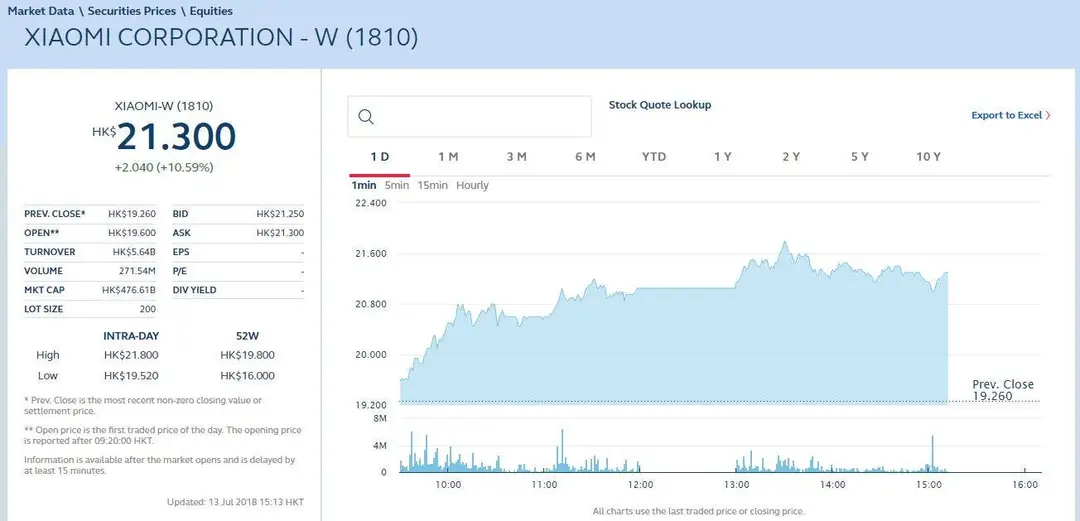Click the Updated: 13 Jul 2018 15:13 HKT timestamp
This screenshot has height=521, width=1080.
pyautogui.click(x=235, y=502)
